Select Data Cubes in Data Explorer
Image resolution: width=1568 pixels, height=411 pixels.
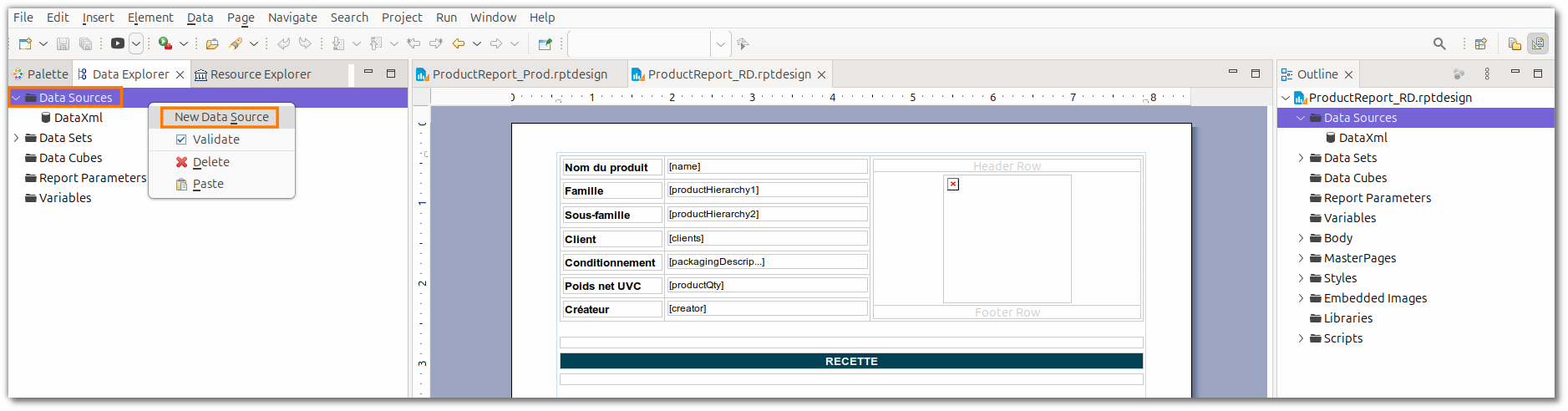click(70, 158)
